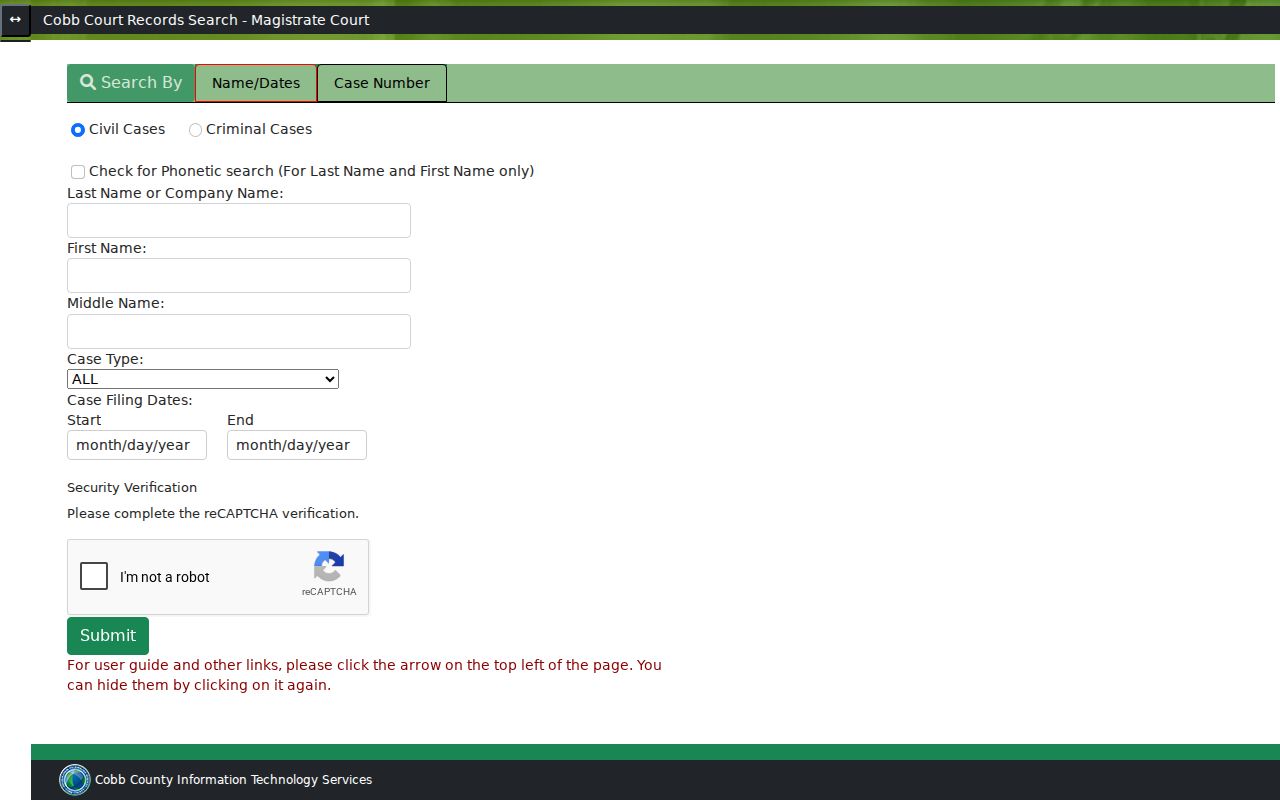This screenshot has width=1280, height=800.
Task: Click the reCAPTCHA logo icon
Action: [329, 567]
